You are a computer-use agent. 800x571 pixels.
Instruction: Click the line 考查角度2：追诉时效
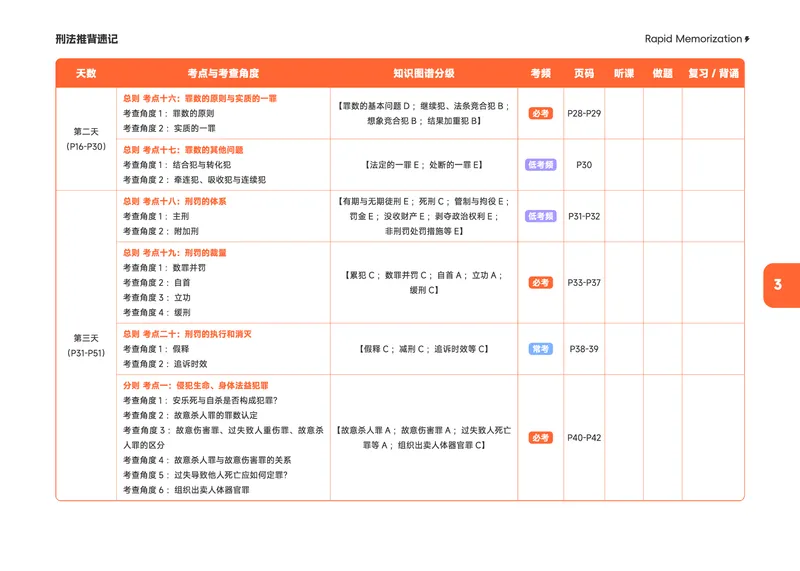tap(165, 364)
